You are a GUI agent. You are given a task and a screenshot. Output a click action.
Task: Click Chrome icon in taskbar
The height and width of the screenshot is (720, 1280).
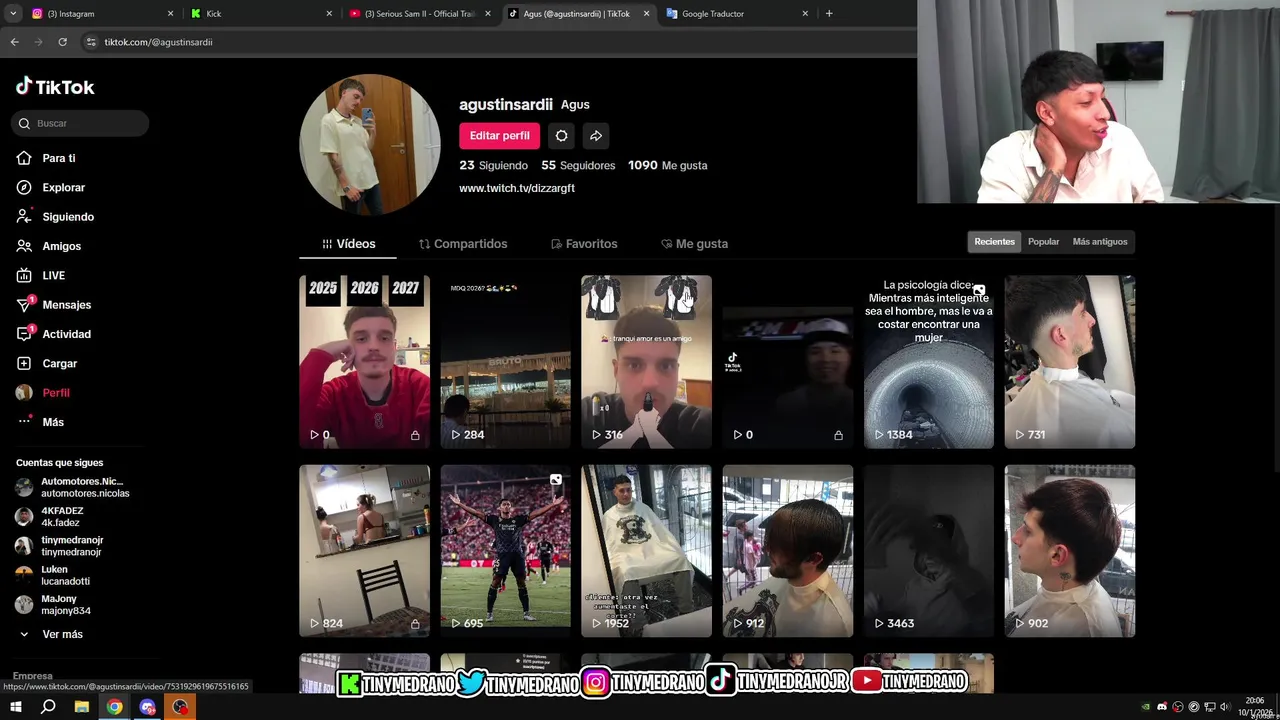pos(115,707)
